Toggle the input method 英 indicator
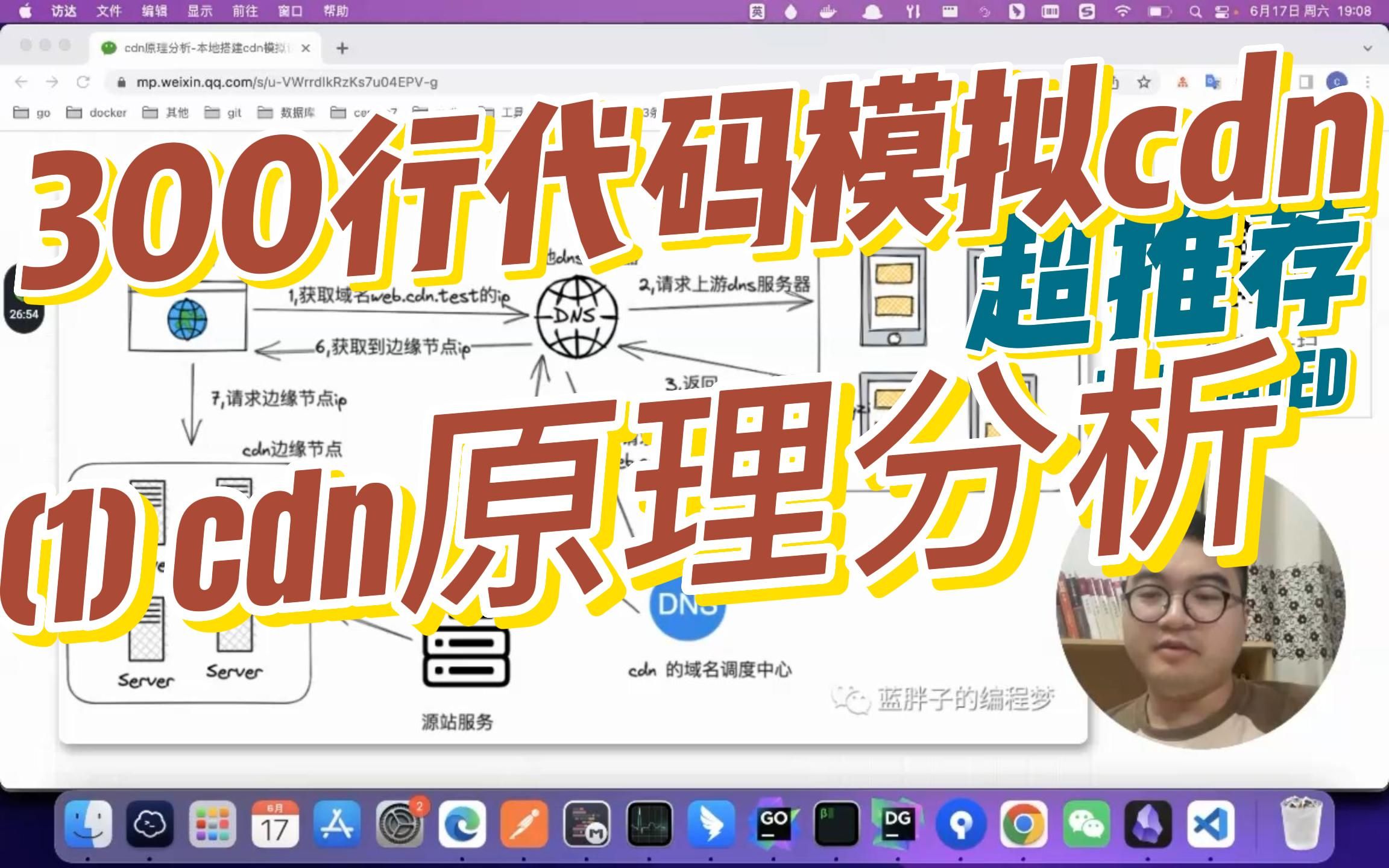The height and width of the screenshot is (868, 1389). pos(757,11)
